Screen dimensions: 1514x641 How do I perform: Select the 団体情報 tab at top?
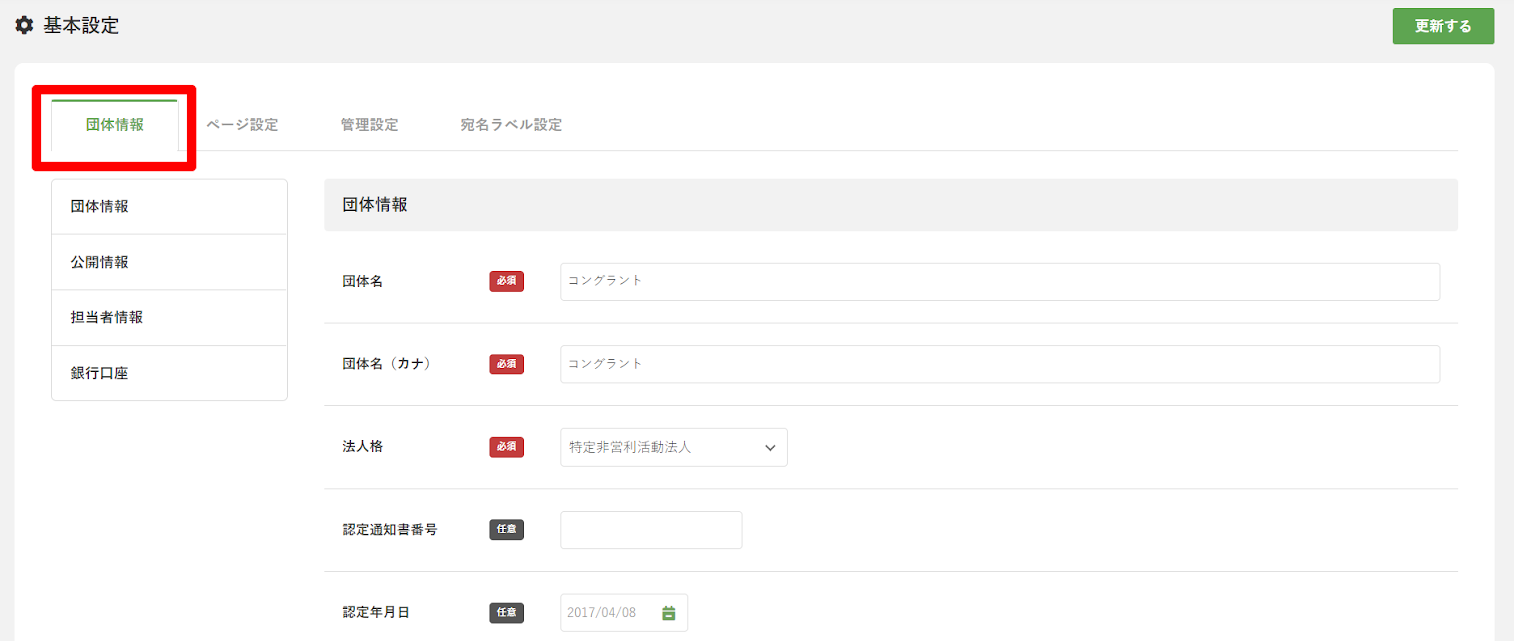[115, 125]
